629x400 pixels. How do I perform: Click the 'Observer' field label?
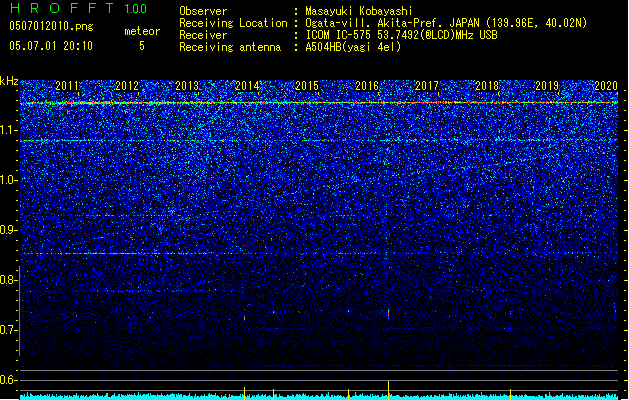click(203, 11)
